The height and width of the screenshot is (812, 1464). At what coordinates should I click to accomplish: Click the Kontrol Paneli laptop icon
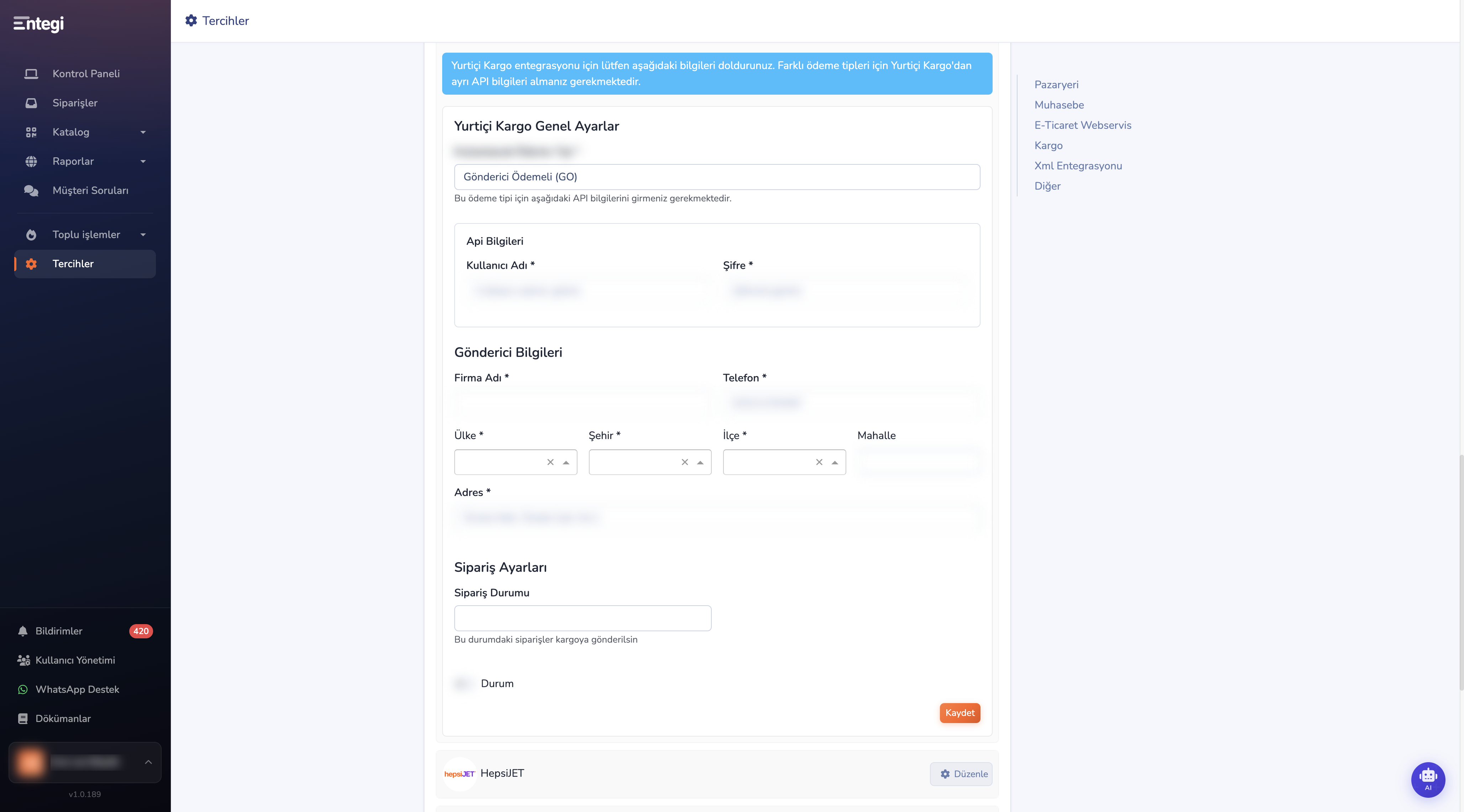(x=31, y=74)
